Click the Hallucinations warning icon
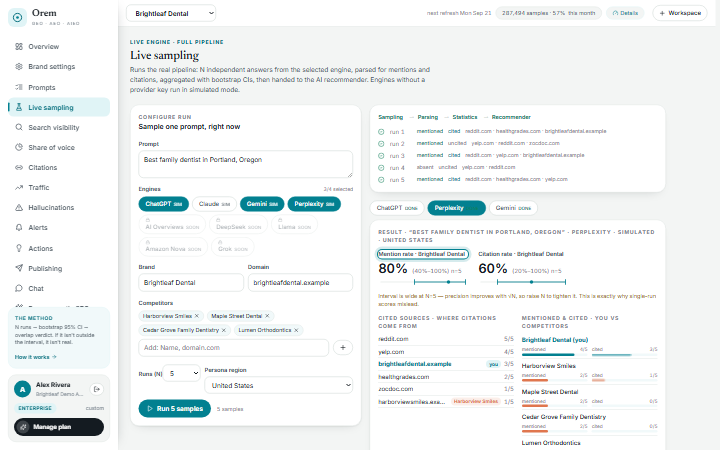Image resolution: width=720 pixels, height=450 pixels. (x=19, y=208)
